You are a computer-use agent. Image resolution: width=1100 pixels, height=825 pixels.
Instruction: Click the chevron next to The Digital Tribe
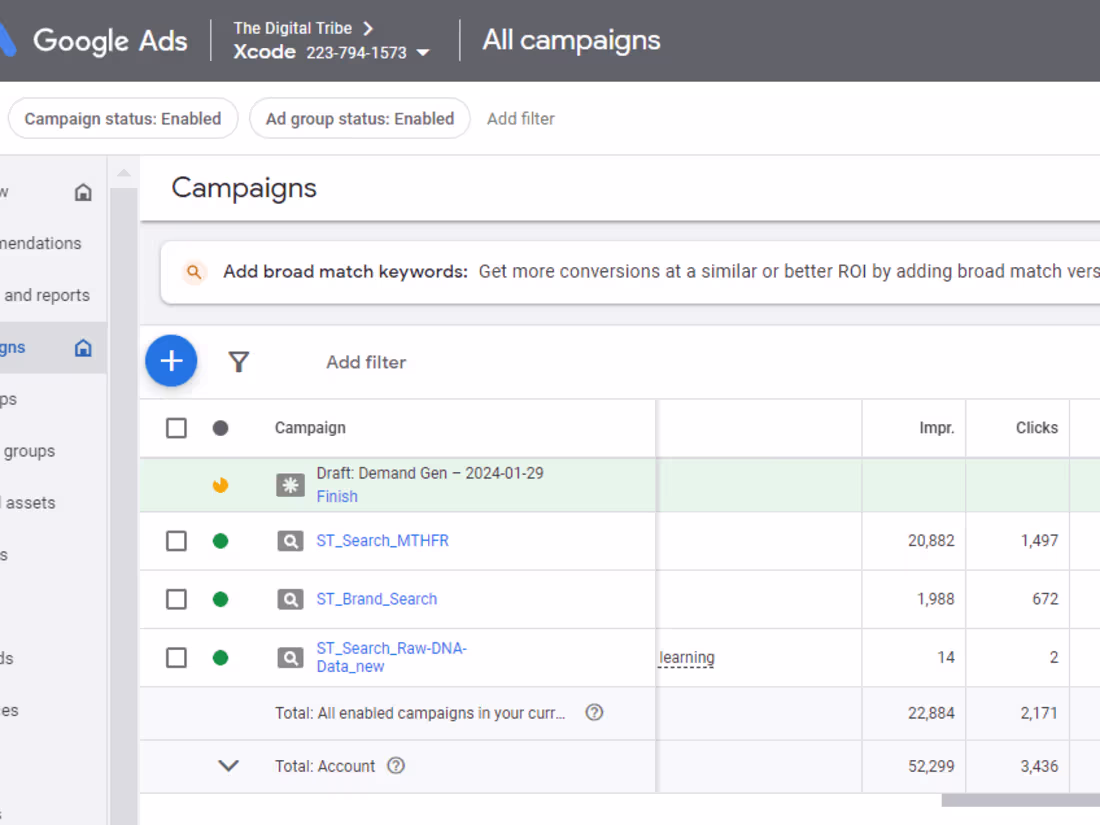pyautogui.click(x=368, y=29)
